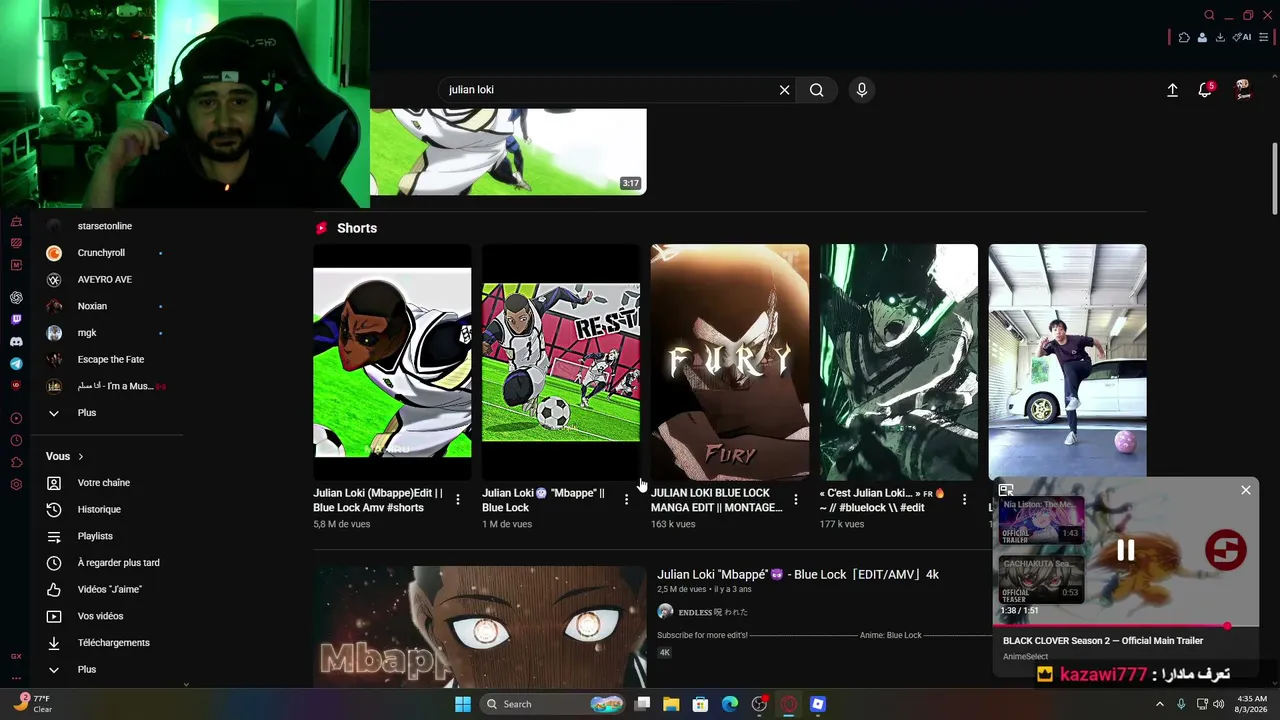Seek on the mini player progress bar
Viewport: 1280px width, 720px height.
click(x=1126, y=626)
